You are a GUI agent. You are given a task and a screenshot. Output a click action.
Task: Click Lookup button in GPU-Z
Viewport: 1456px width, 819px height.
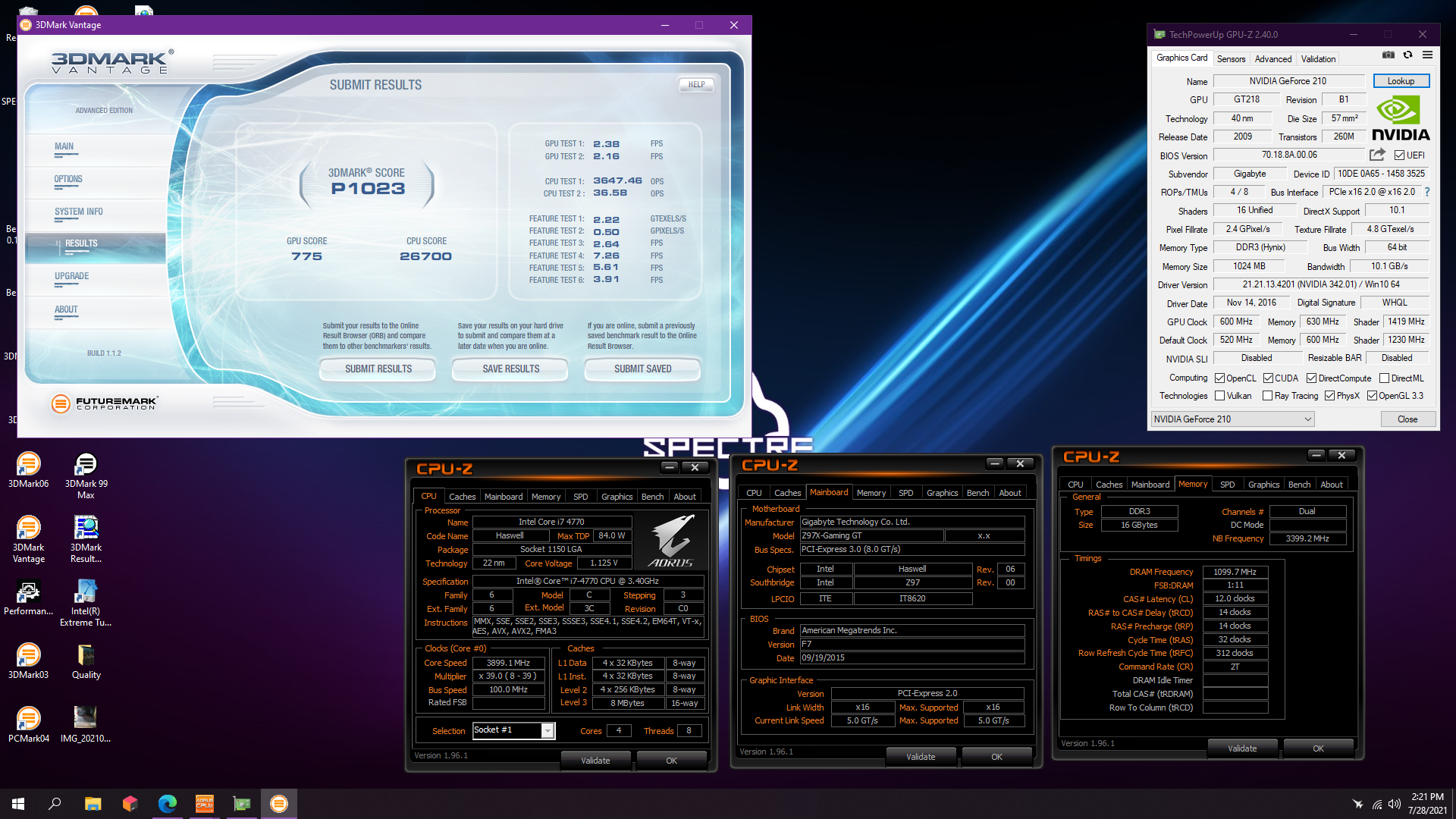(1401, 81)
